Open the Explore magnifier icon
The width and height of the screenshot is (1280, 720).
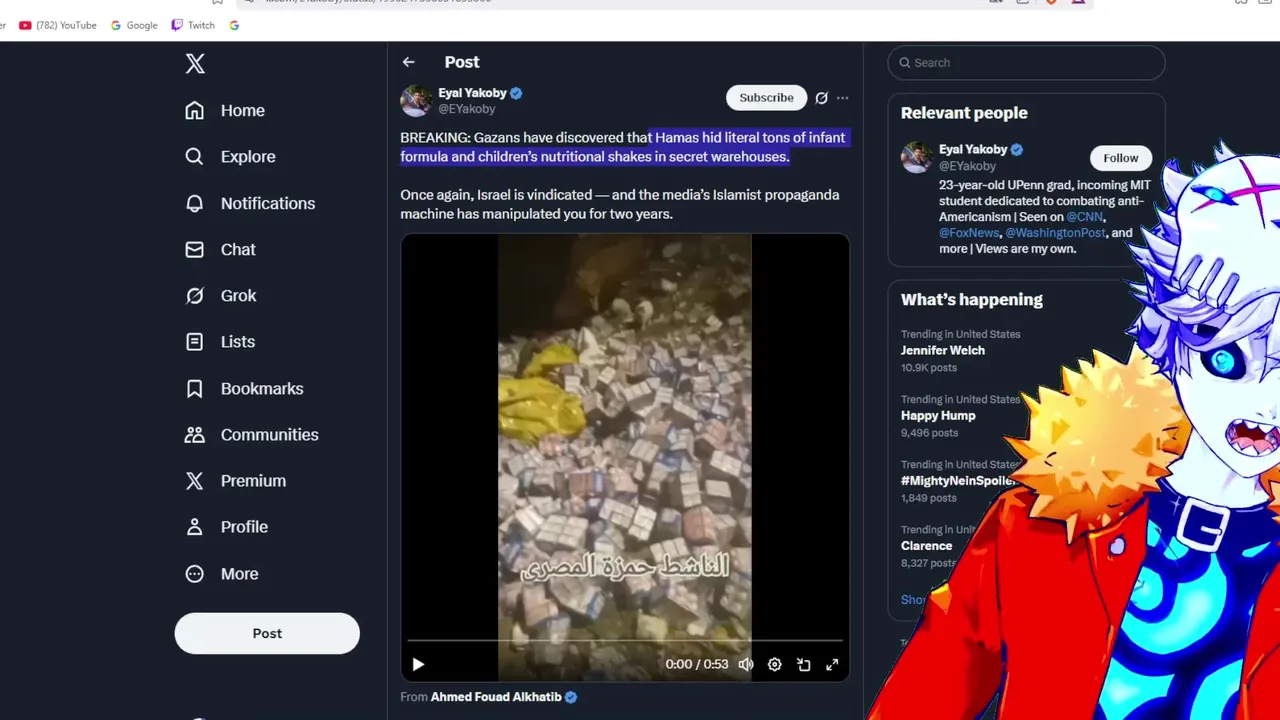pos(195,156)
